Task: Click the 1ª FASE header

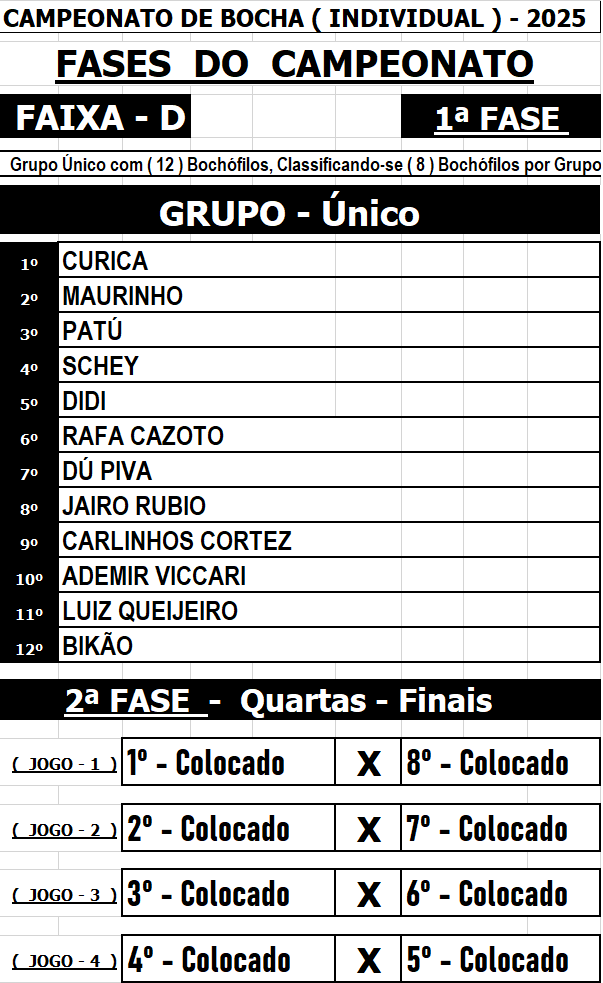Action: click(x=501, y=117)
